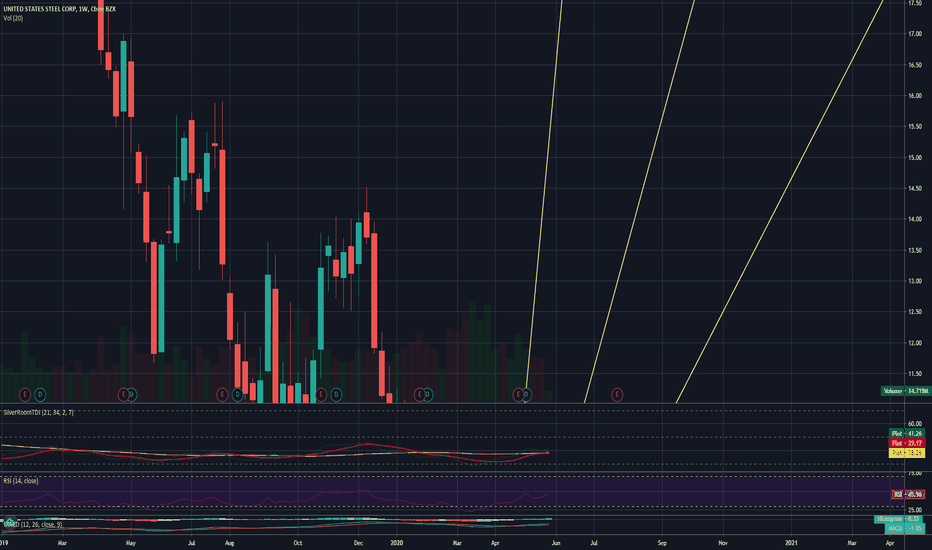Click the 13.00 price axis label
Viewport: 932px width, 550px height.
coord(915,281)
